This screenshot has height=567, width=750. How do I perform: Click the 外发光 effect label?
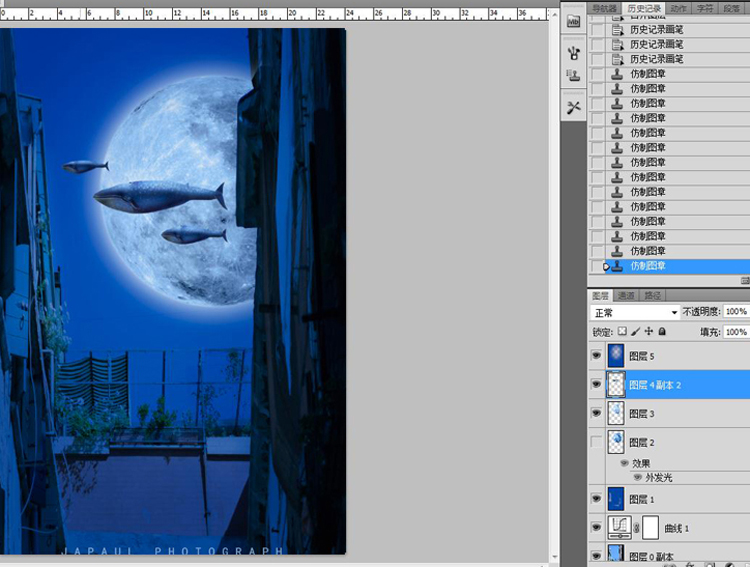pos(659,478)
